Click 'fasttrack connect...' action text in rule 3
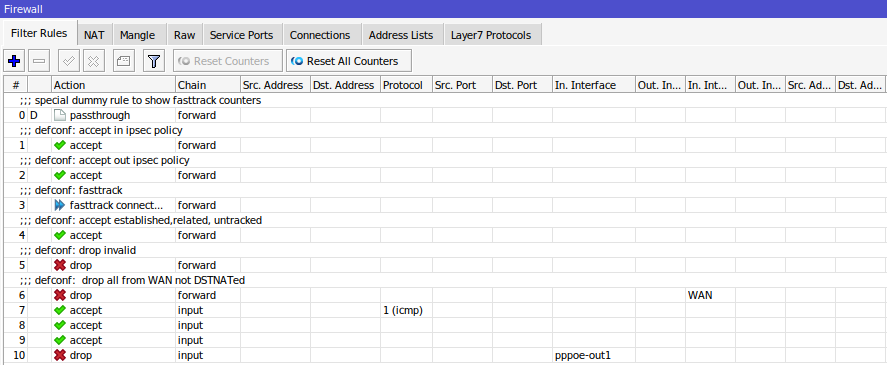 tap(116, 205)
